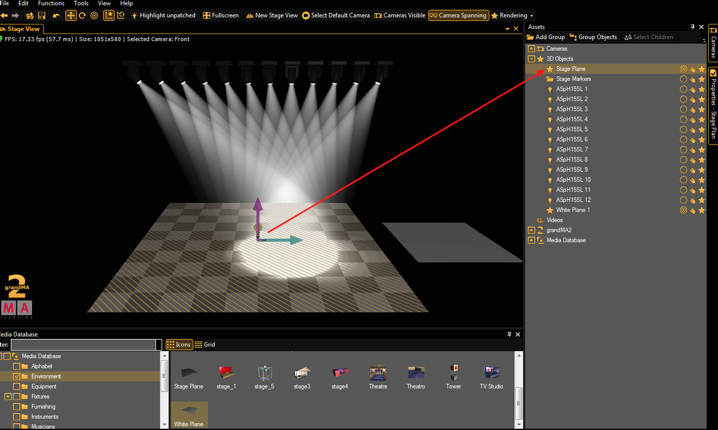Pick the TV Studio environment icon
The image size is (718, 430).
(x=491, y=376)
